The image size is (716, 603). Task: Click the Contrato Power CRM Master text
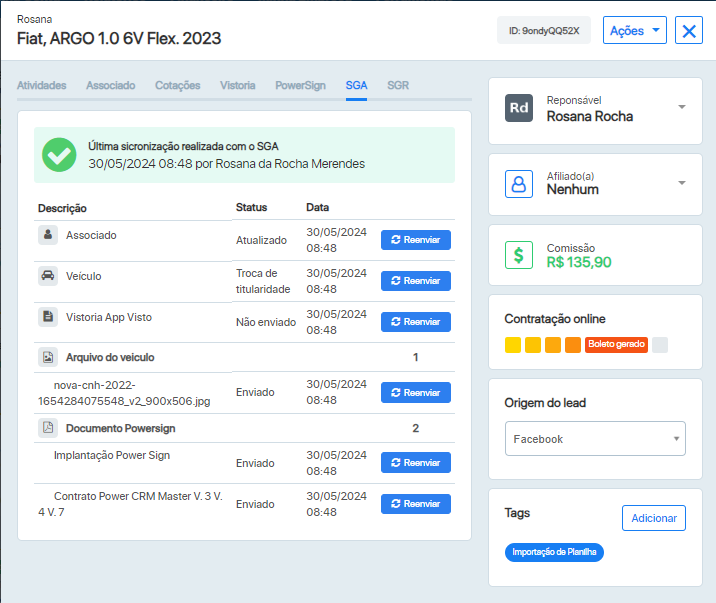pos(130,504)
